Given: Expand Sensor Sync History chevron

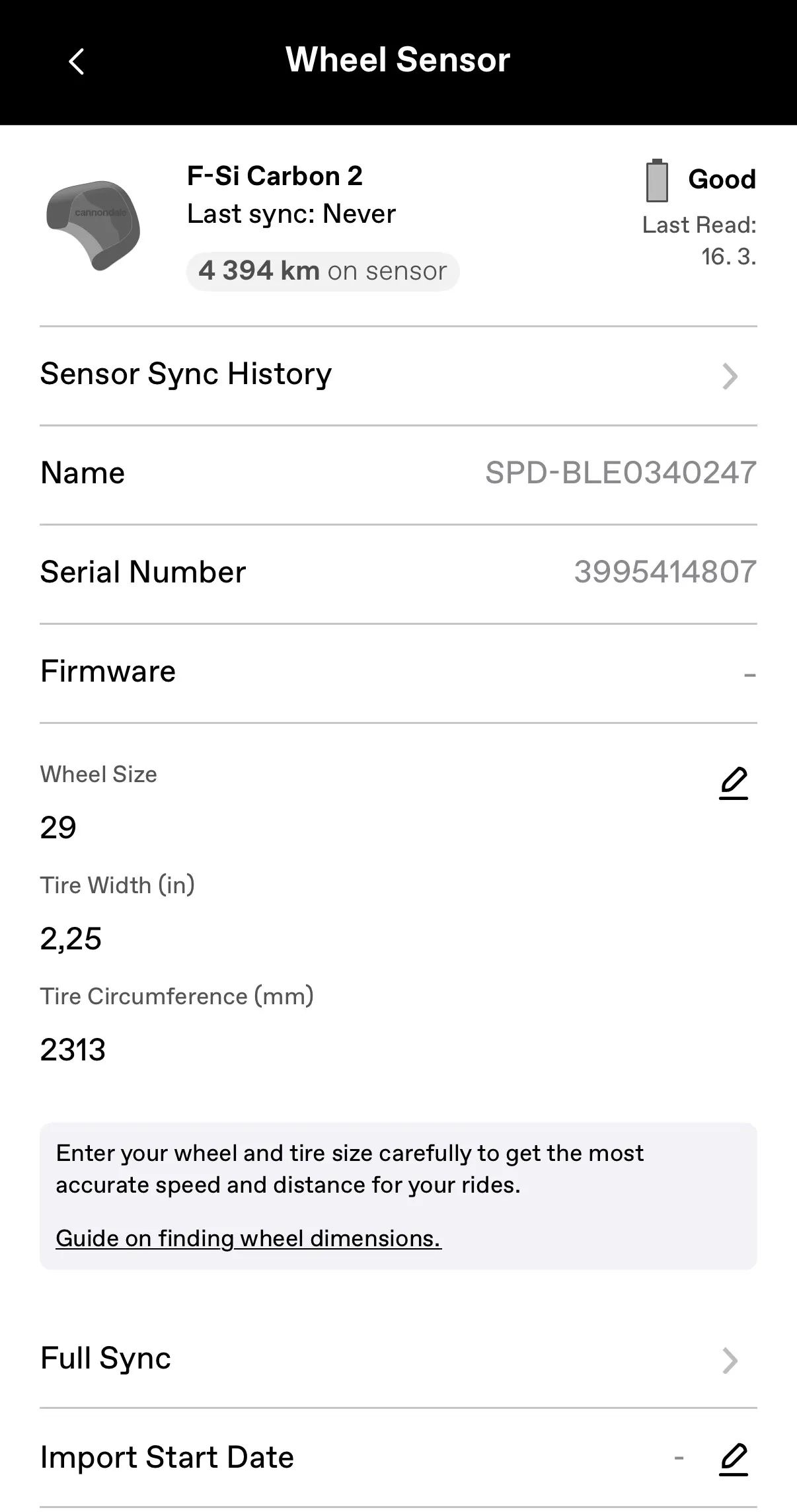Looking at the screenshot, I should tap(730, 376).
